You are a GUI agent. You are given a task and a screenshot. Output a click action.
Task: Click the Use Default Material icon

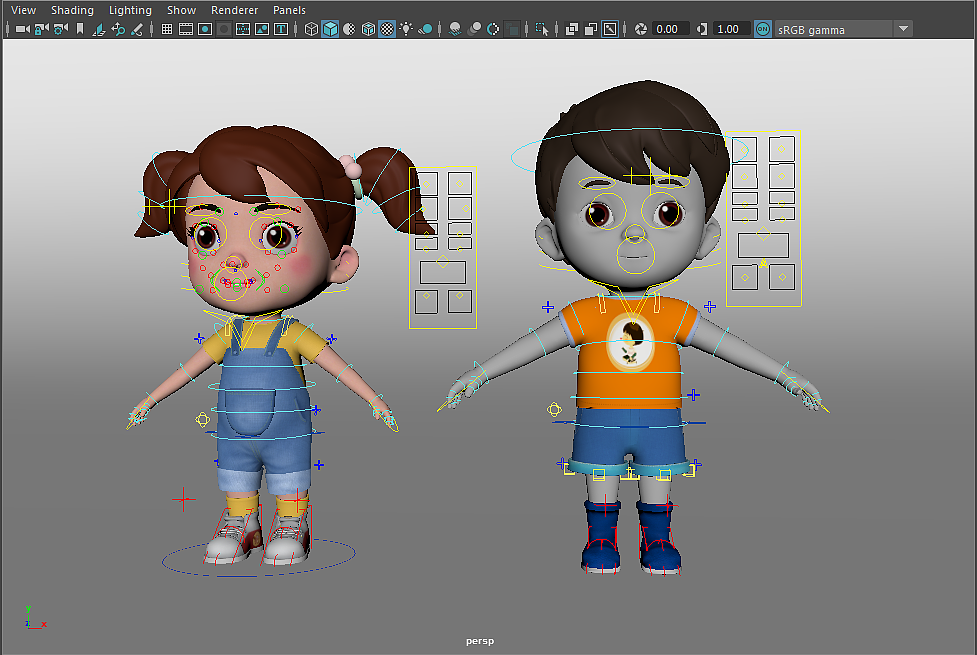(349, 29)
